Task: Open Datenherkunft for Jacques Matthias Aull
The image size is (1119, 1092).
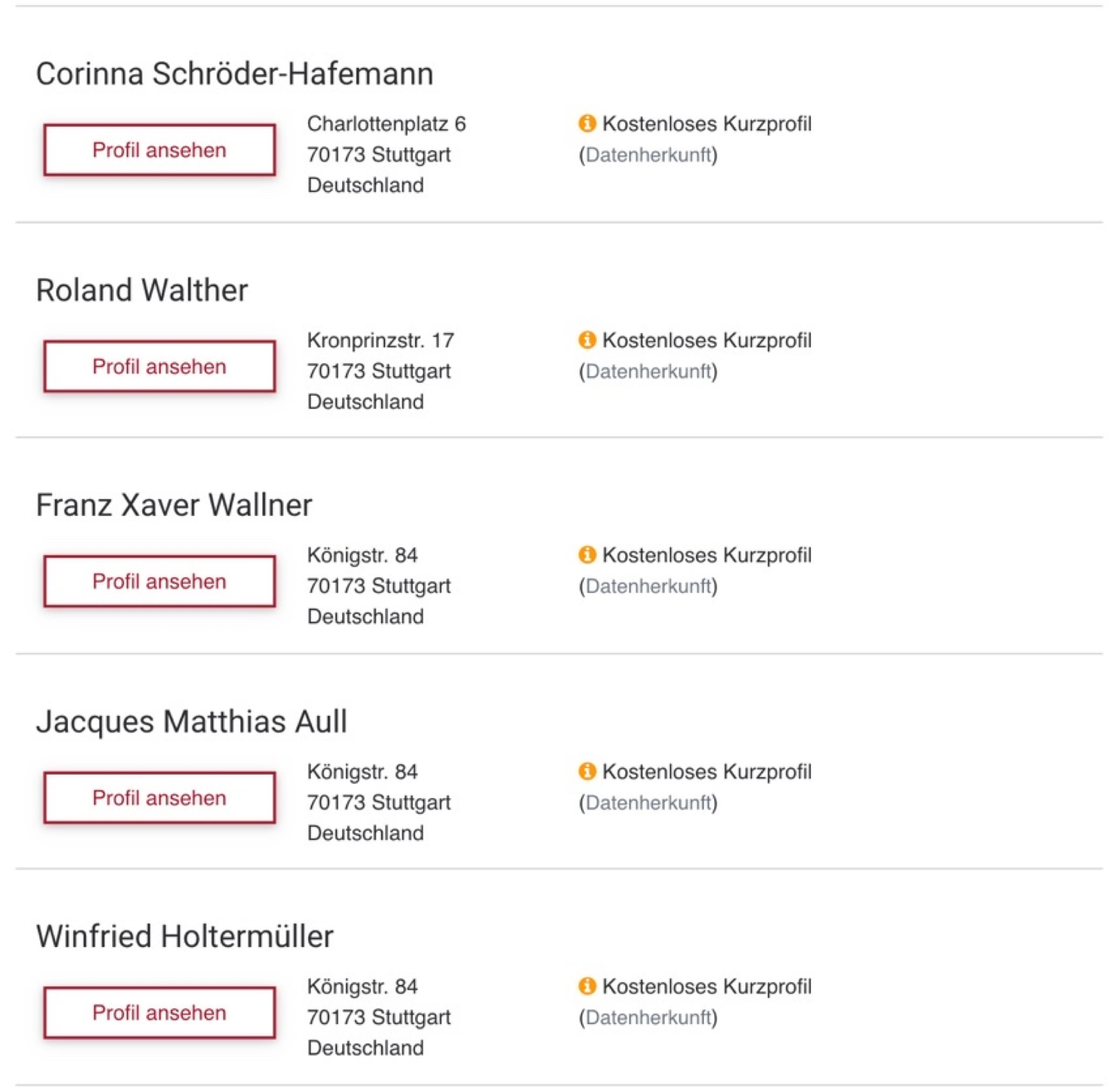Action: (x=648, y=803)
